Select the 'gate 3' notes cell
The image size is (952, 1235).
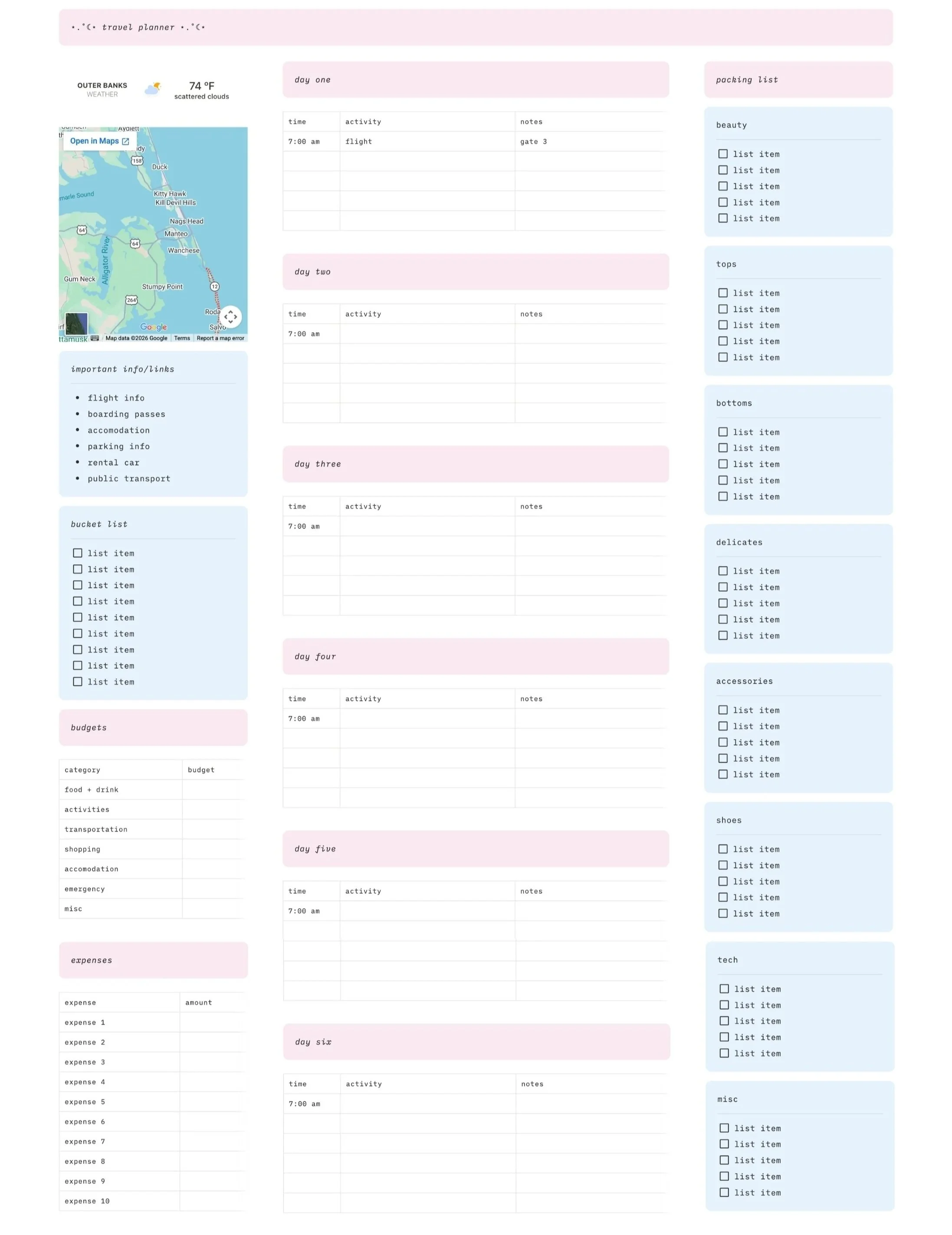click(x=590, y=142)
